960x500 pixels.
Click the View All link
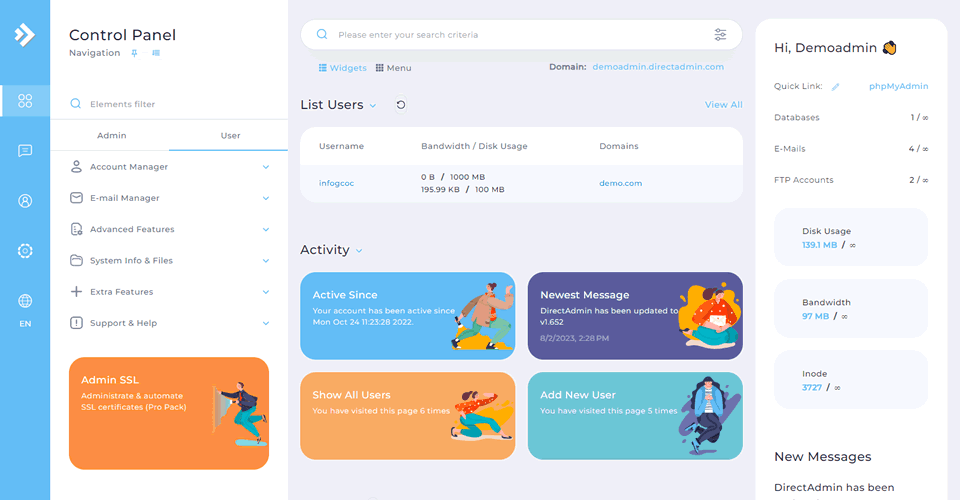pos(723,105)
